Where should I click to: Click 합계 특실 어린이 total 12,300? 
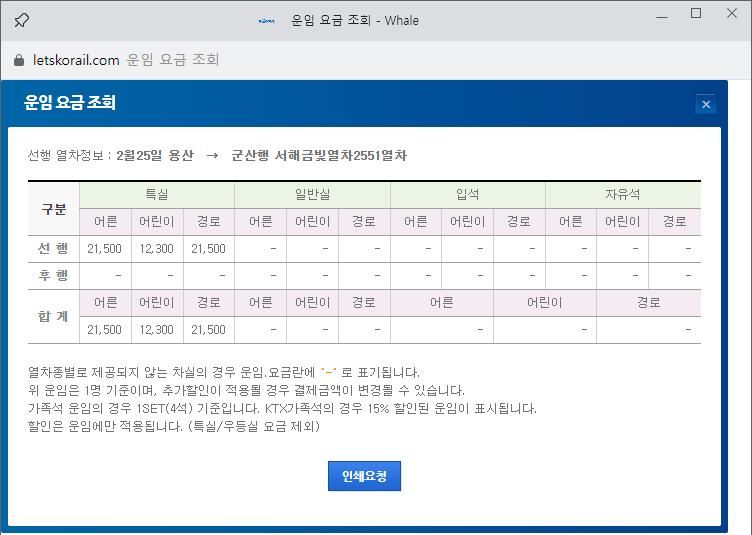[x=157, y=330]
